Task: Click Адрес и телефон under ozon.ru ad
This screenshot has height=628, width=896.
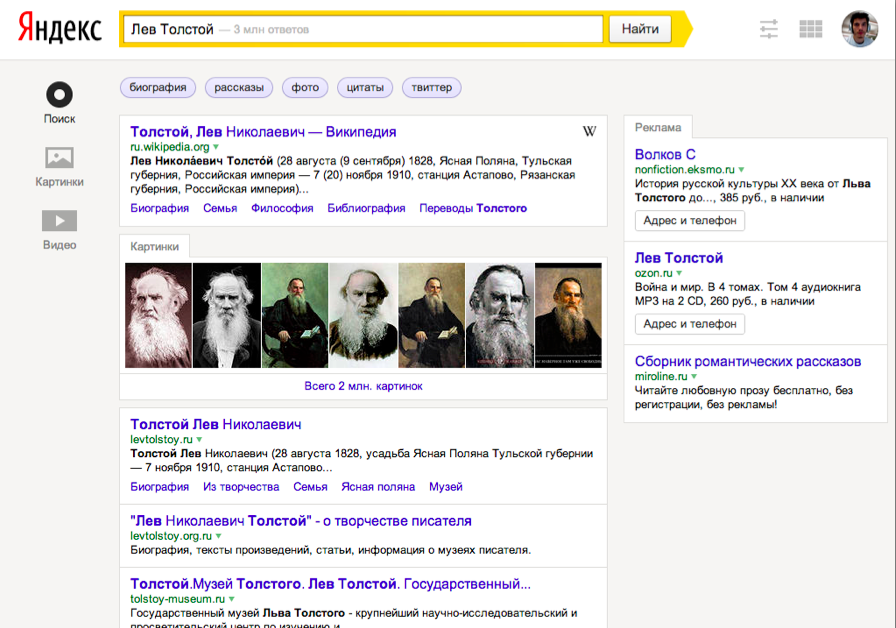Action: pos(690,324)
